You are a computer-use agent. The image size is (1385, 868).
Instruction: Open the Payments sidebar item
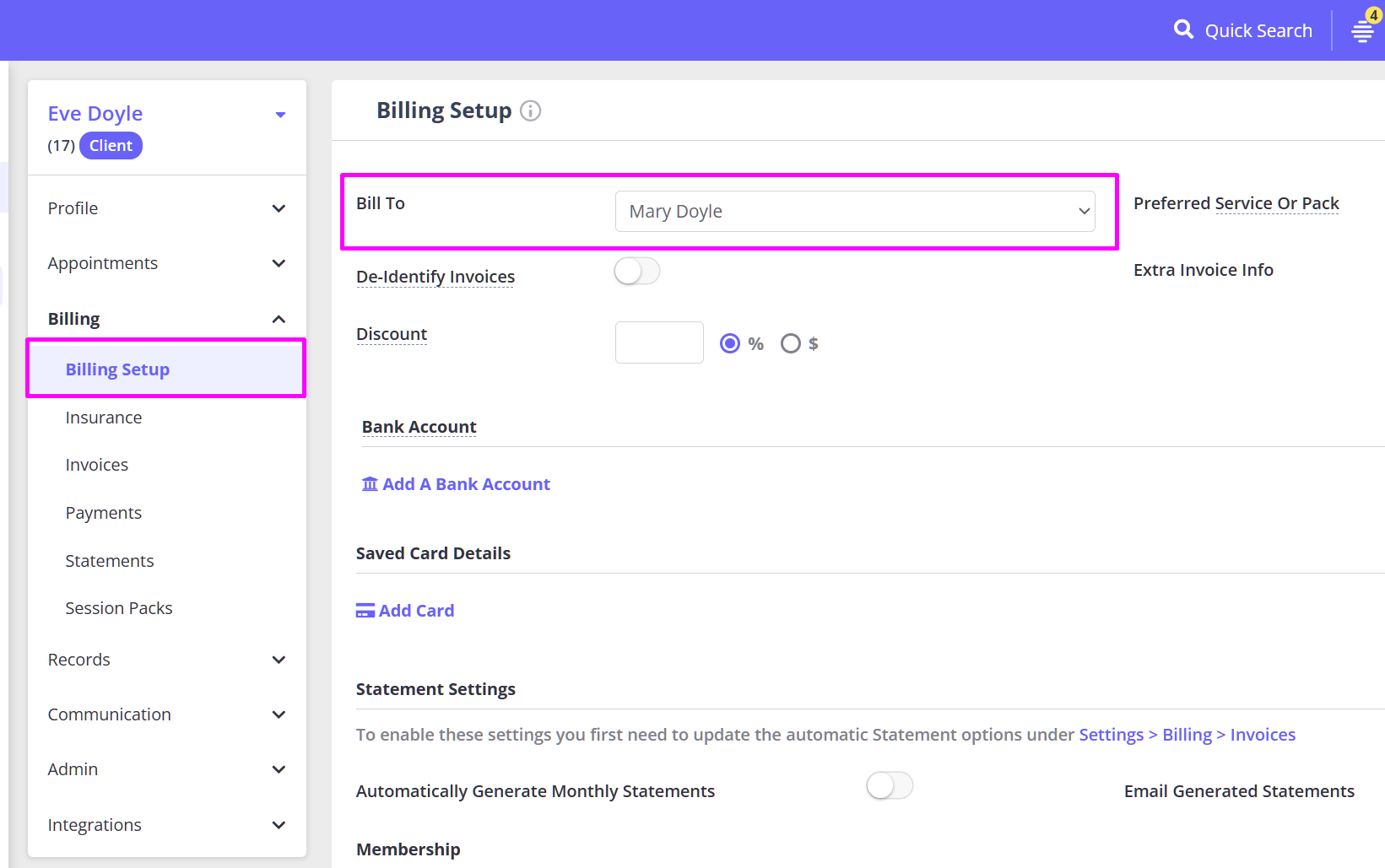104,513
